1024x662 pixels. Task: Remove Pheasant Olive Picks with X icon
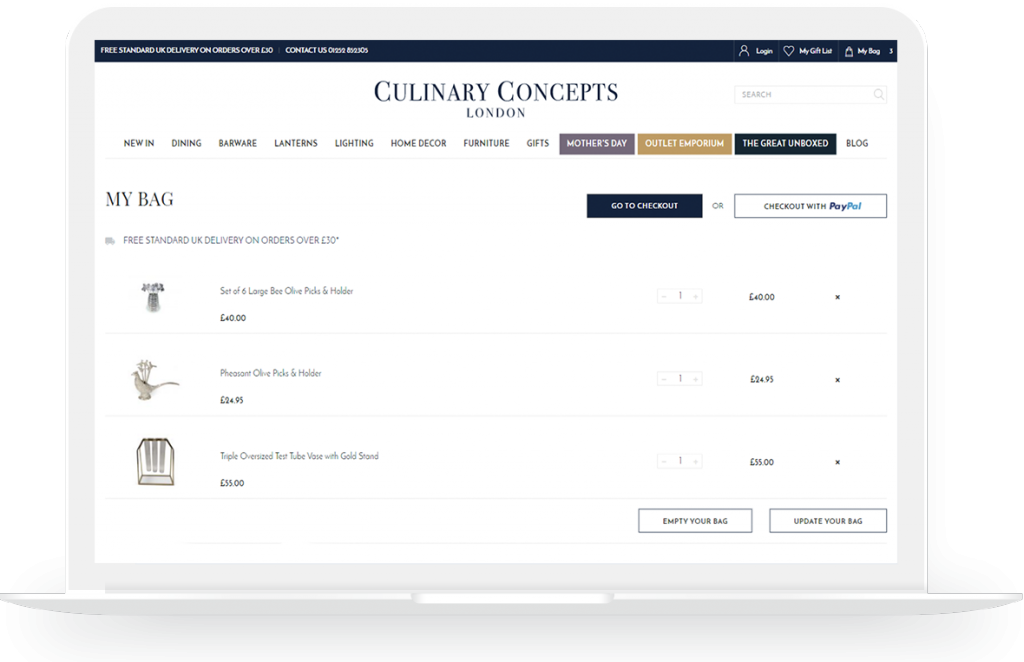[x=837, y=380]
